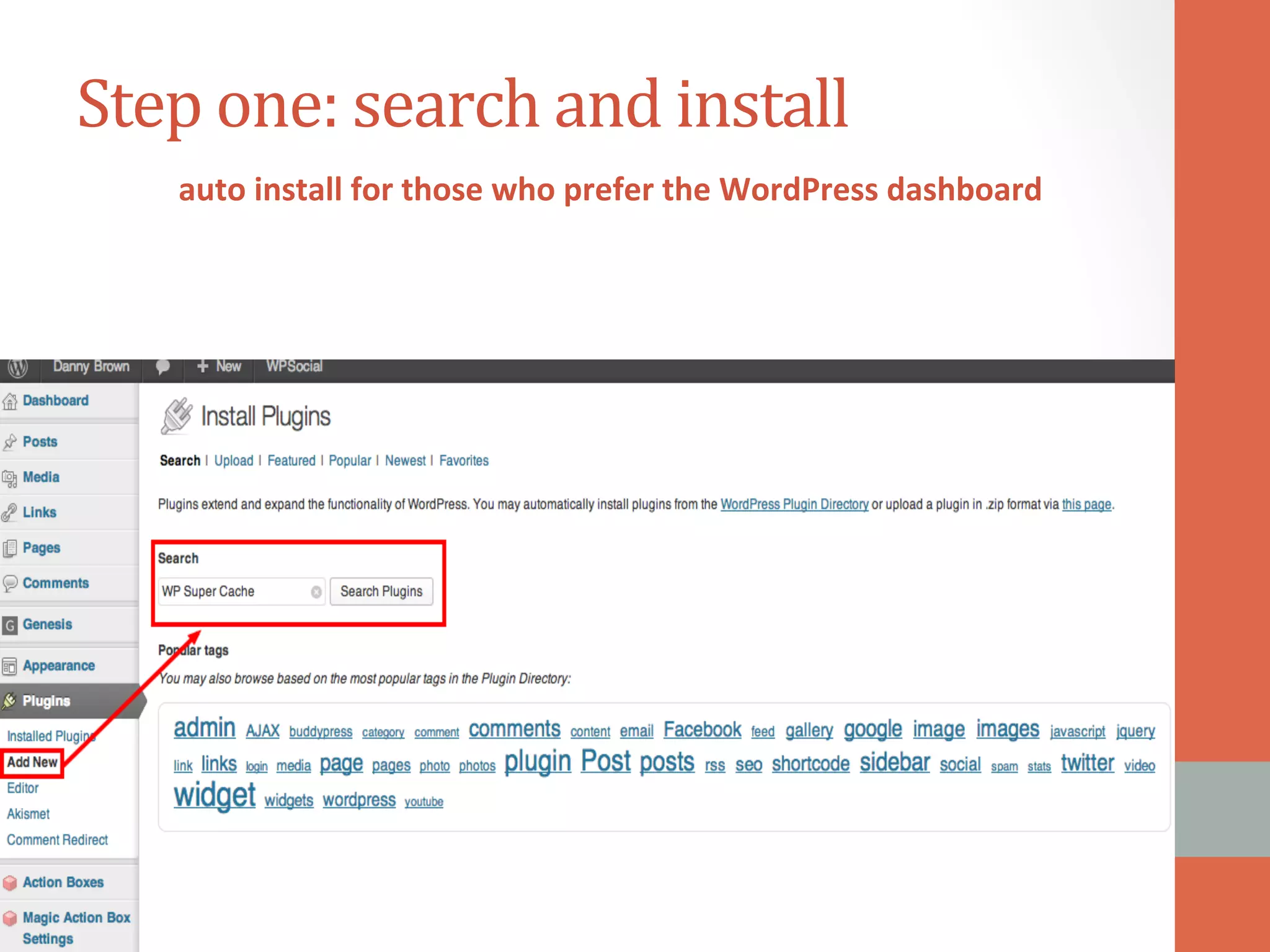Screen dimensions: 1270x952
Task: Switch to the Featured tab
Action: pyautogui.click(x=291, y=461)
